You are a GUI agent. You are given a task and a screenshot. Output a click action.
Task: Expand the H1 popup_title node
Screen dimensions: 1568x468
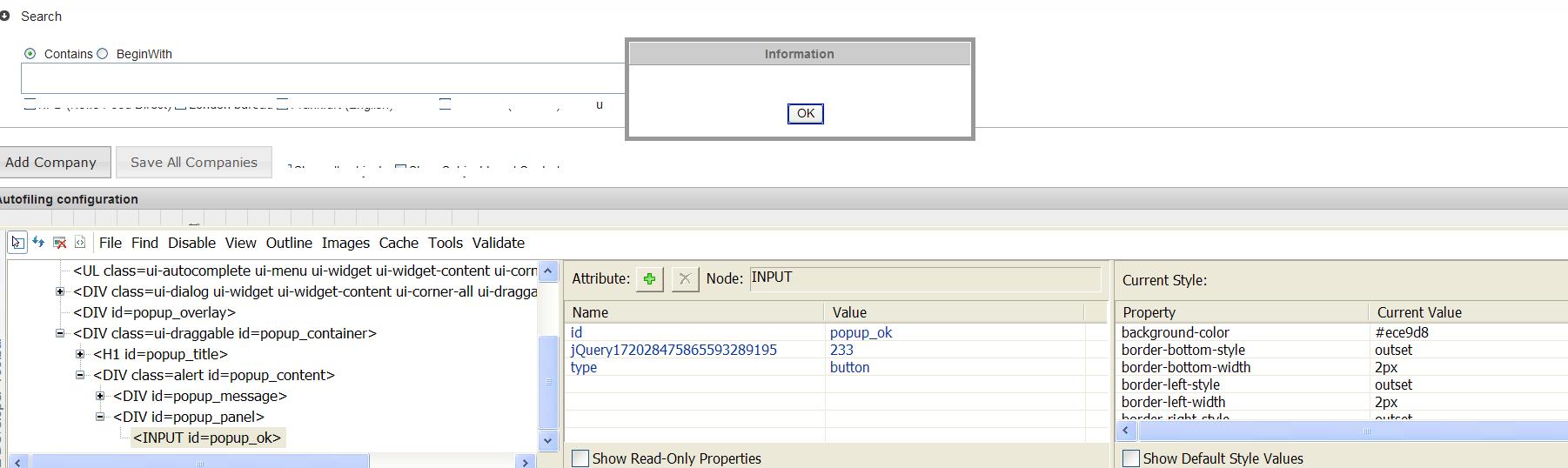pyautogui.click(x=80, y=354)
